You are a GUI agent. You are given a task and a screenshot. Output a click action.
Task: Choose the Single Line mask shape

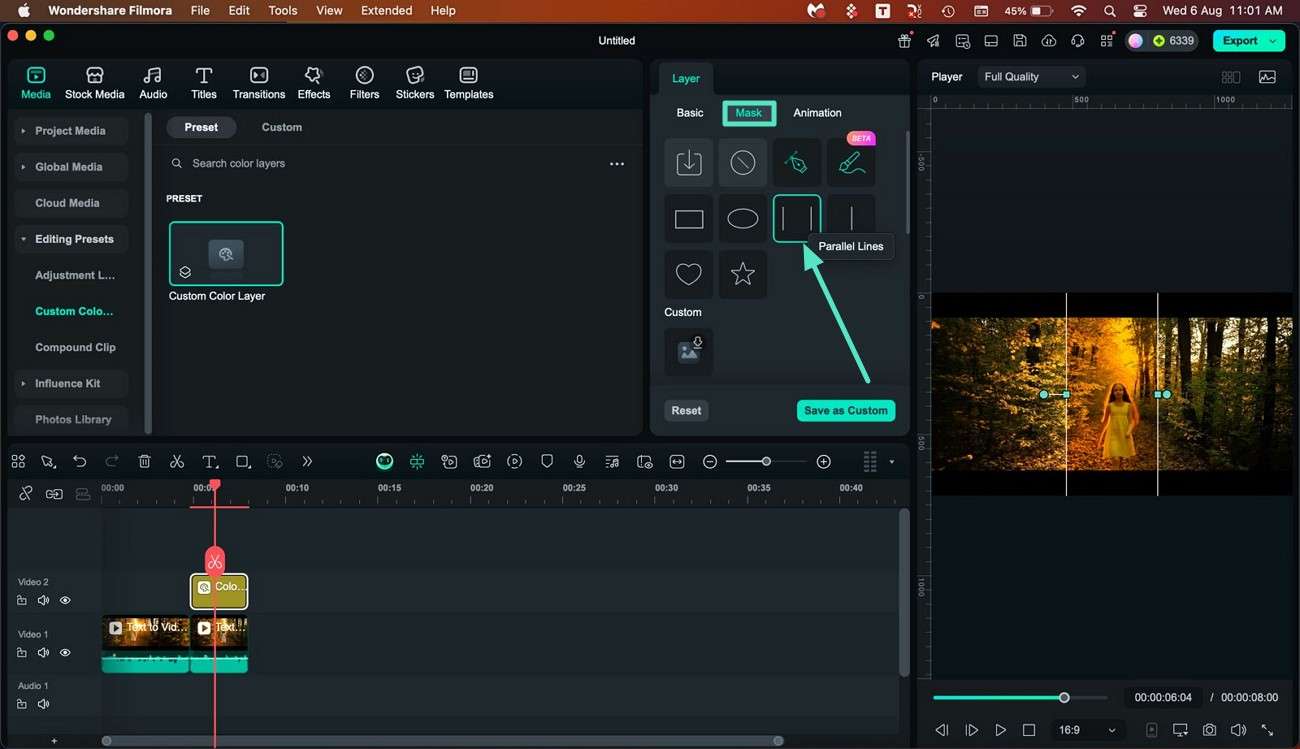pyautogui.click(x=851, y=216)
